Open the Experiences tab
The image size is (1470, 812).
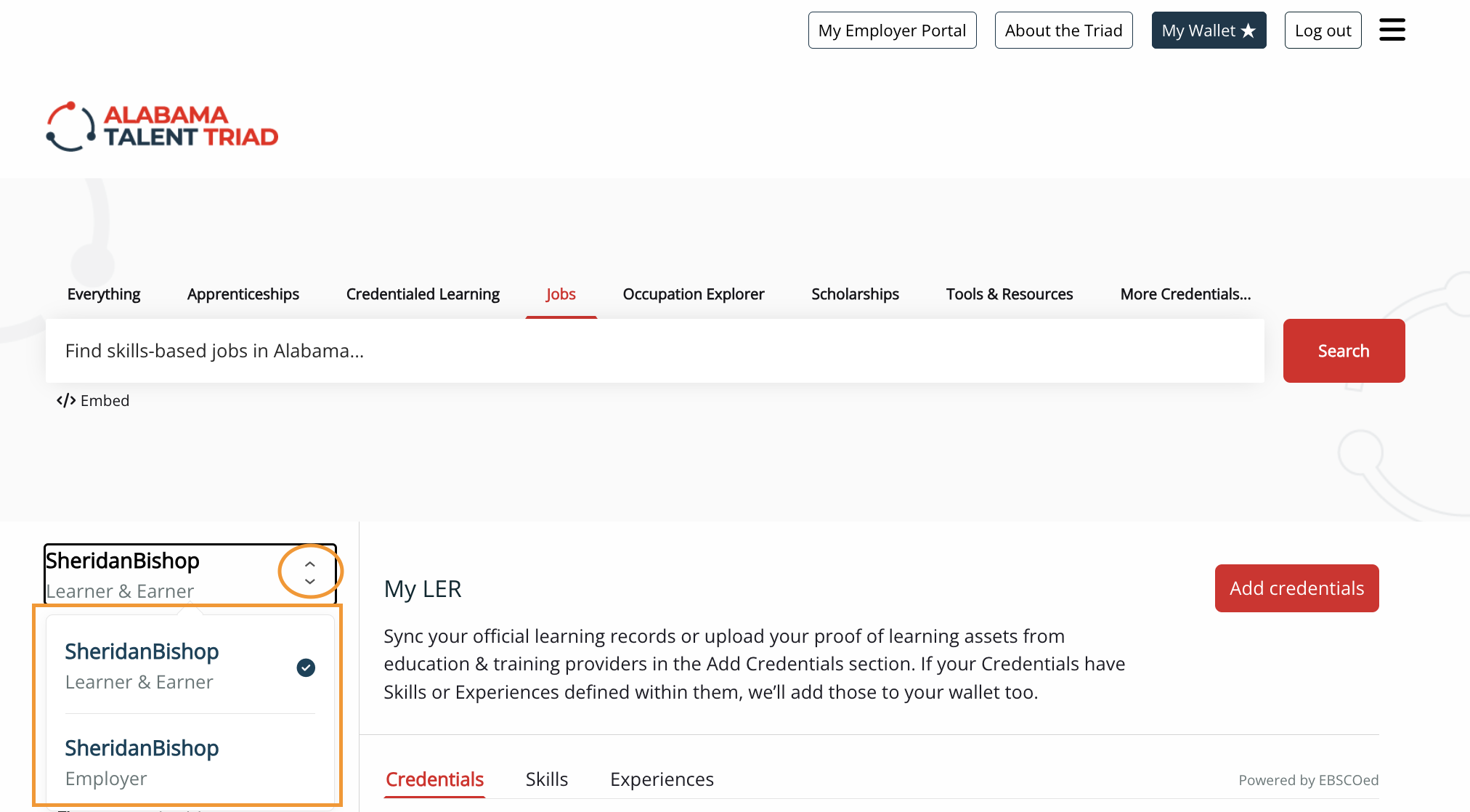tap(662, 779)
